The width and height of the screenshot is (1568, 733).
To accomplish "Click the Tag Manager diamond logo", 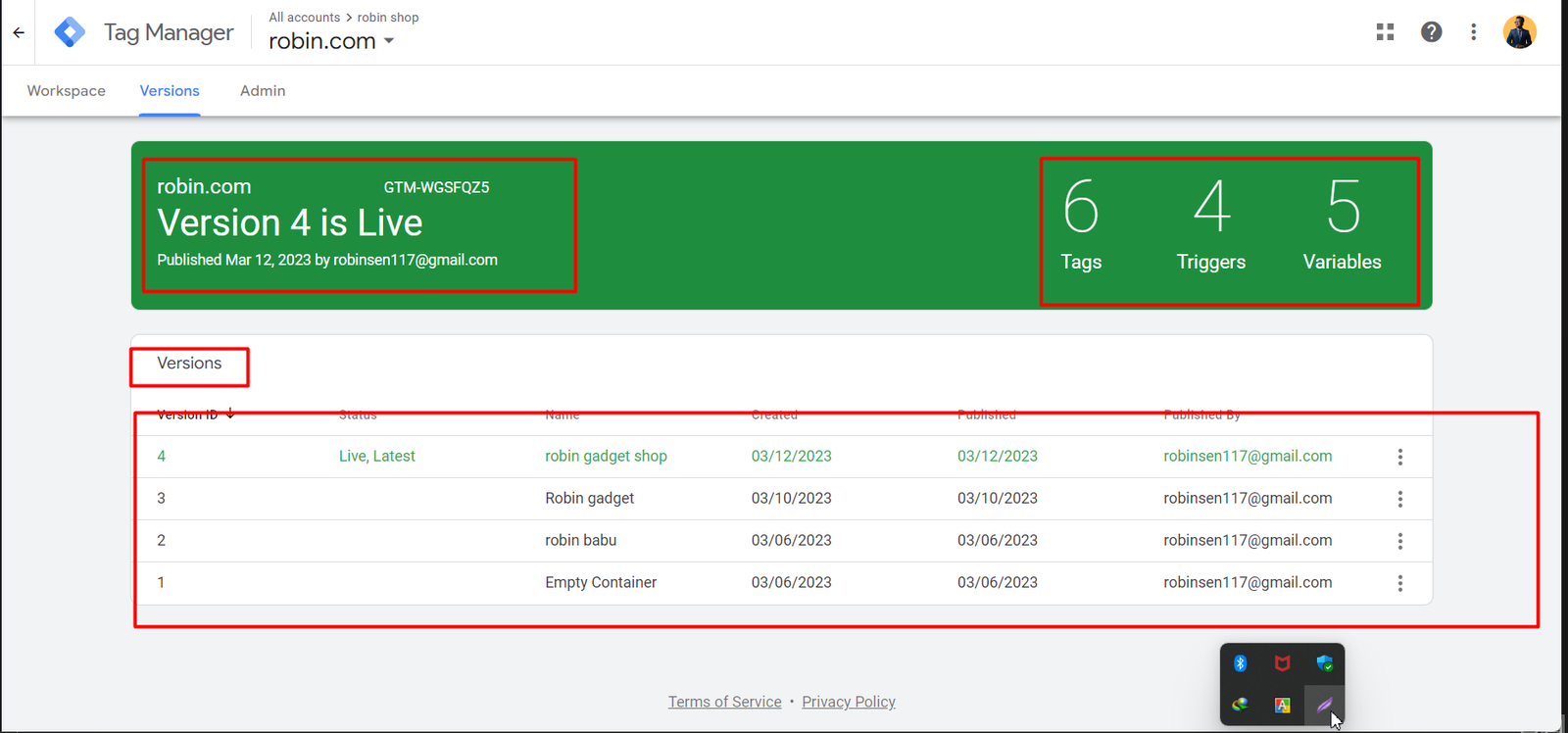I will pos(70,32).
